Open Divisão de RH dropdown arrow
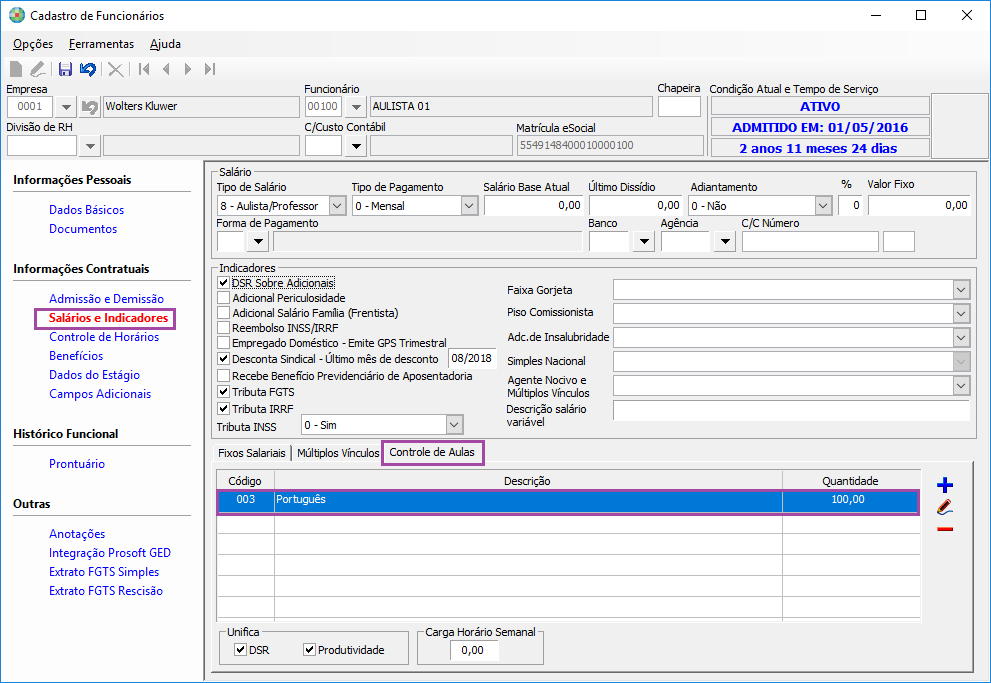Image resolution: width=991 pixels, height=683 pixels. [90, 146]
